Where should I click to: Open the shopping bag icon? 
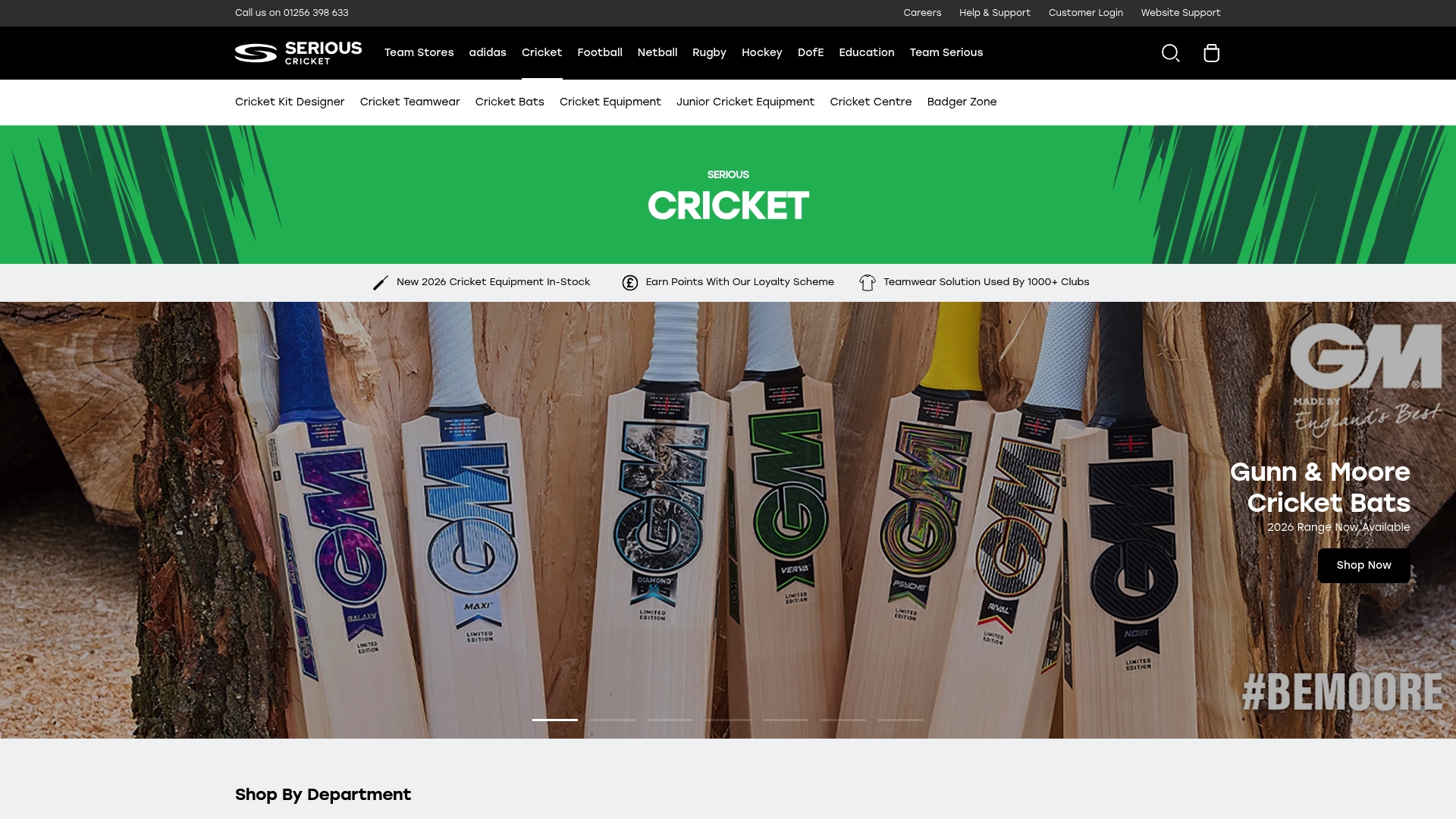coord(1211,53)
